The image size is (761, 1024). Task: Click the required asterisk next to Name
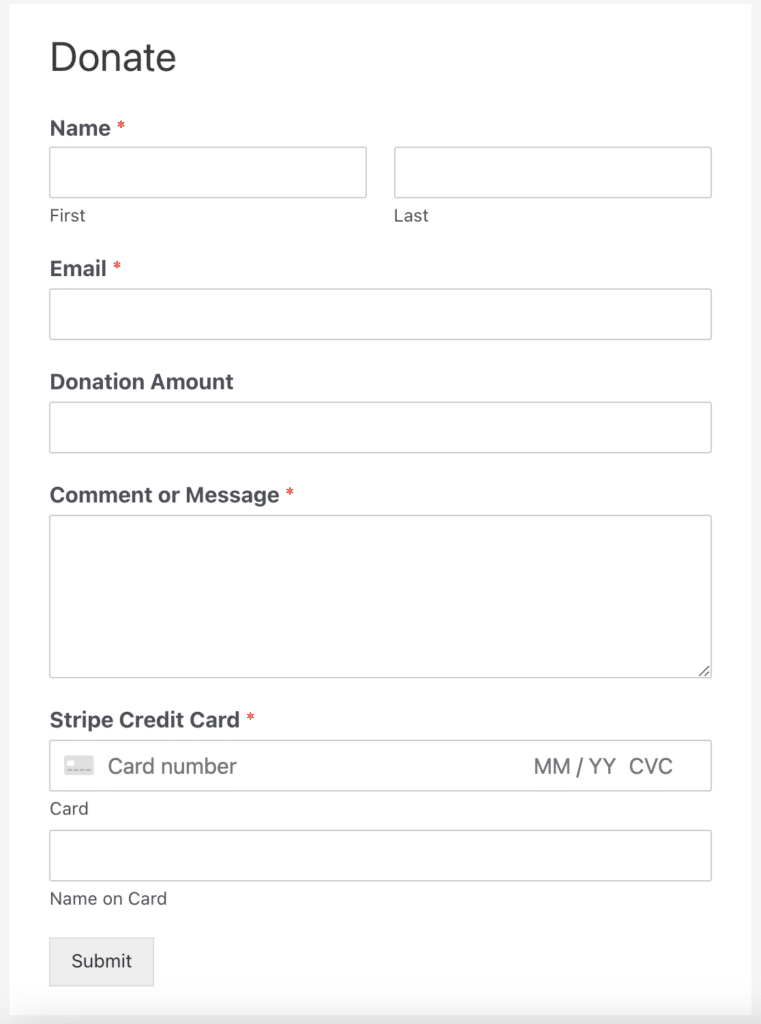119,127
